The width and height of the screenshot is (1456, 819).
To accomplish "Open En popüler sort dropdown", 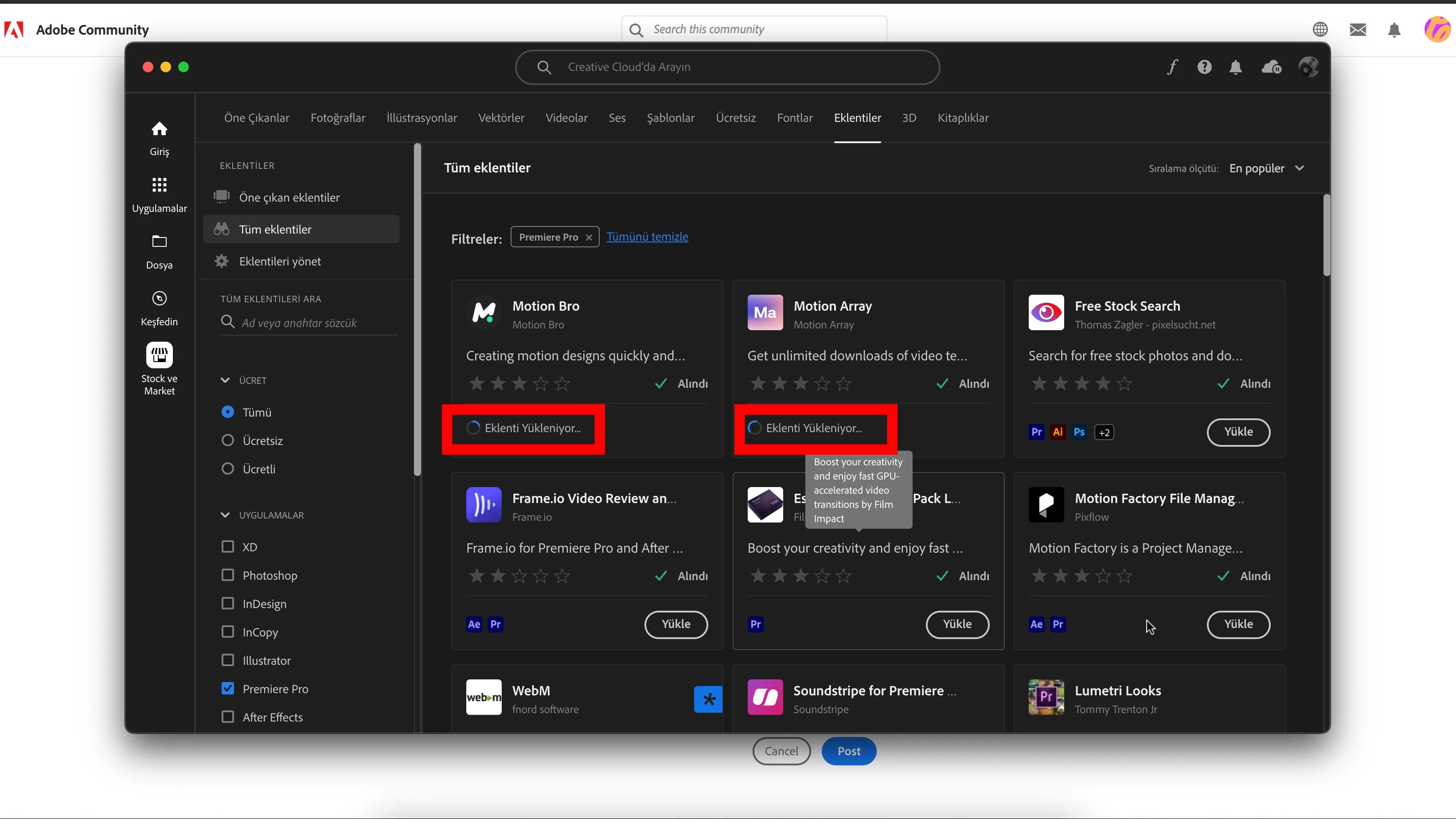I will click(x=1267, y=168).
